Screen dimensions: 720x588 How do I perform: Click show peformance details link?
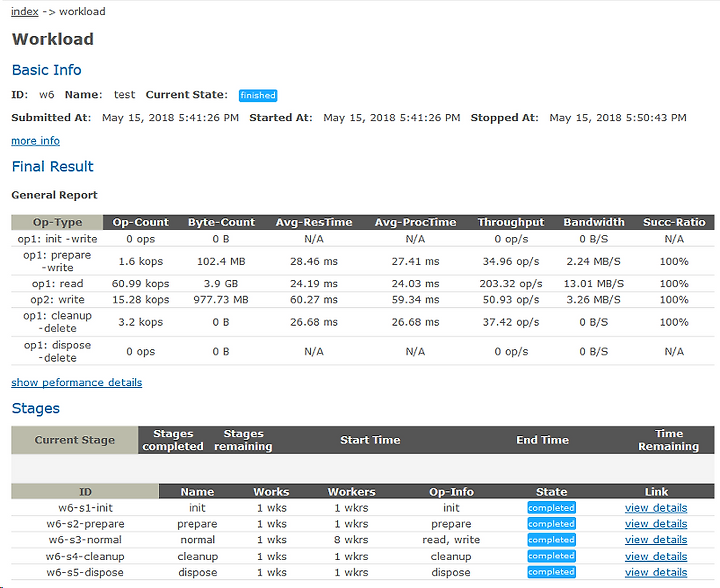tap(77, 382)
